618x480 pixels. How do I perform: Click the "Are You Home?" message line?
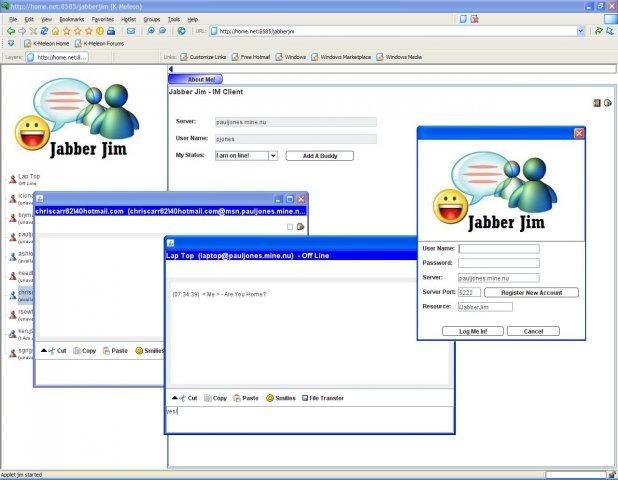click(x=219, y=294)
